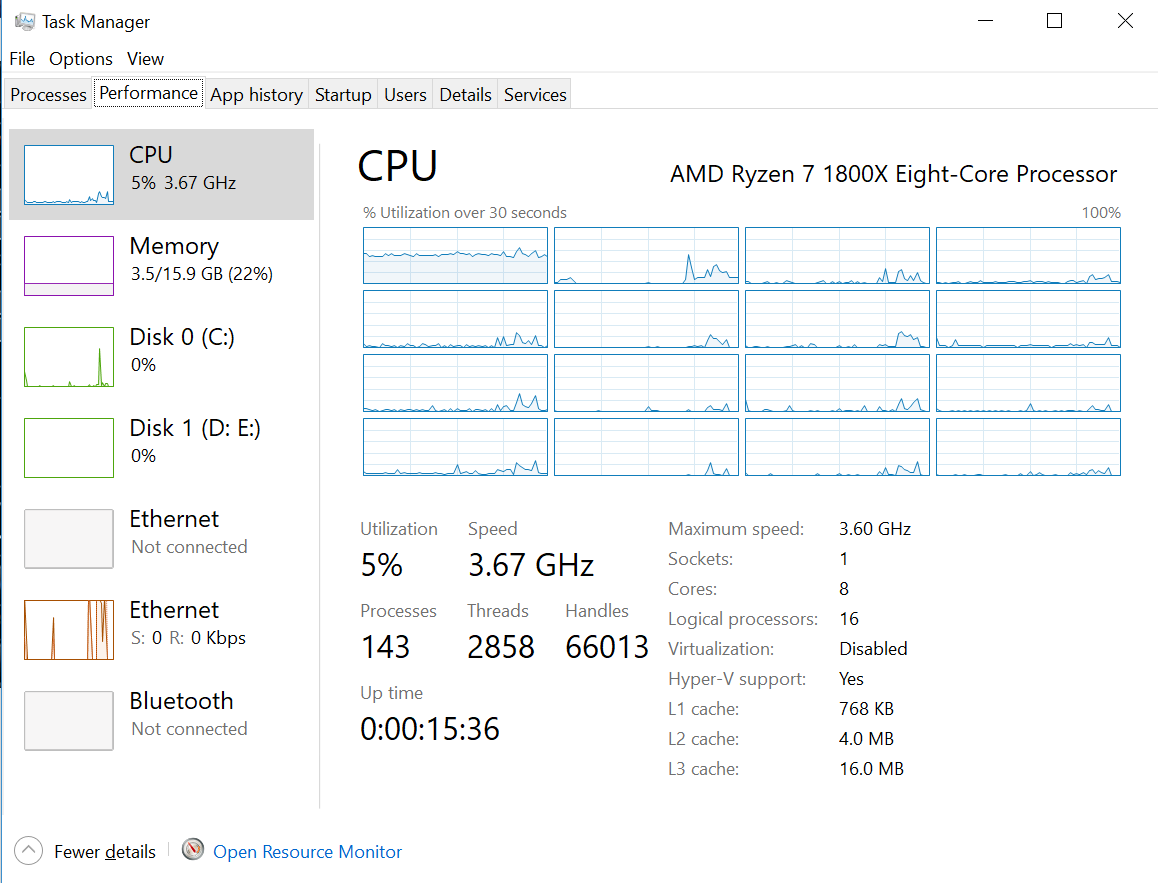Click the Resource Monitor icon
This screenshot has width=1158, height=883.
[x=193, y=851]
